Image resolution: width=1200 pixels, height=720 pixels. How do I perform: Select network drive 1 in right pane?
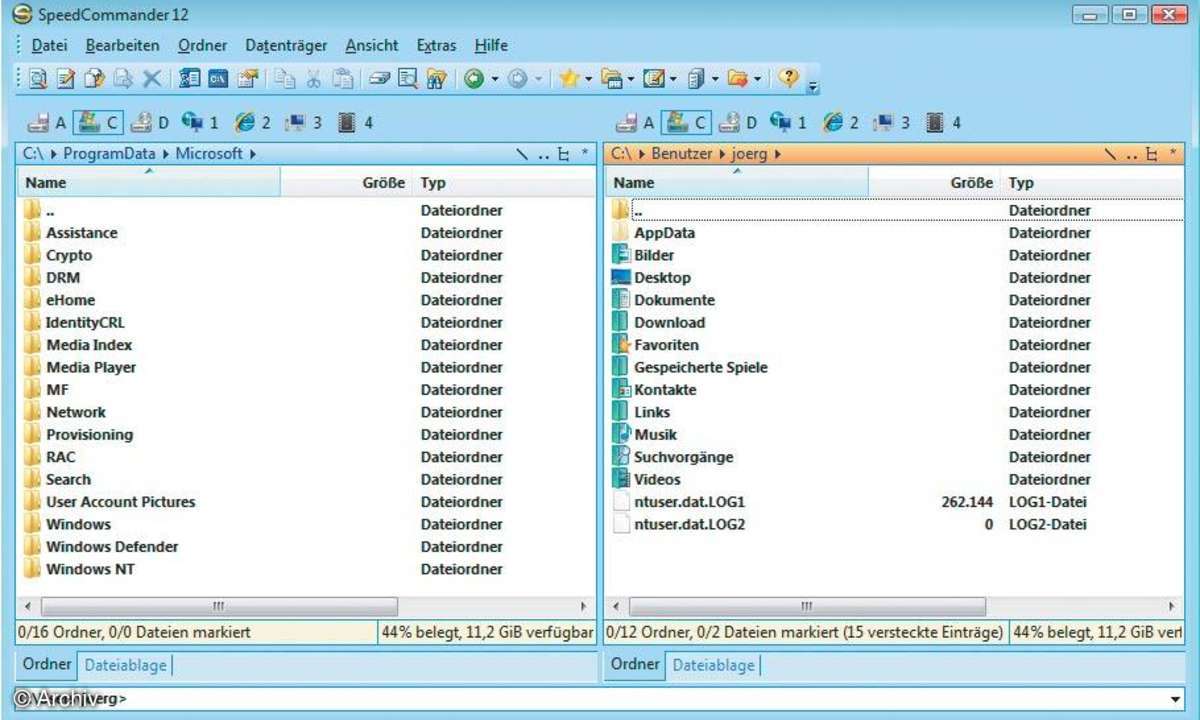tap(789, 123)
